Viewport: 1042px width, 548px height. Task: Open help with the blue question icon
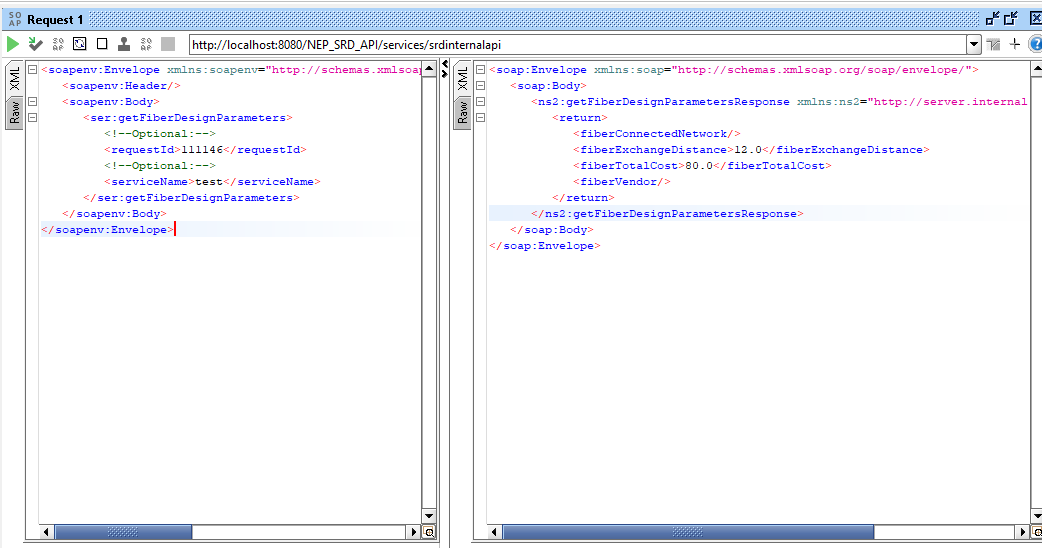click(1035, 44)
